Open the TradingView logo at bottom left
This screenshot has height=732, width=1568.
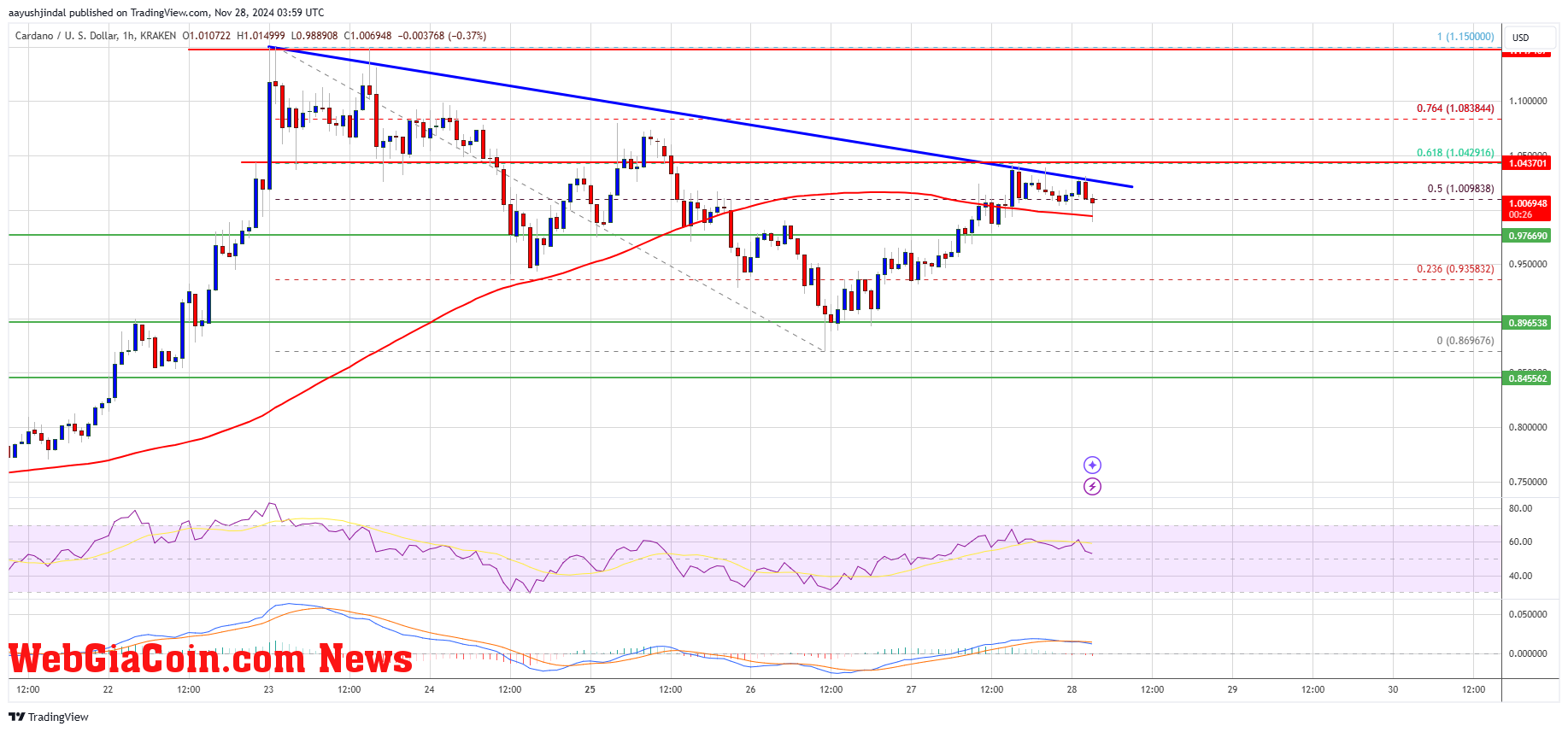click(49, 717)
